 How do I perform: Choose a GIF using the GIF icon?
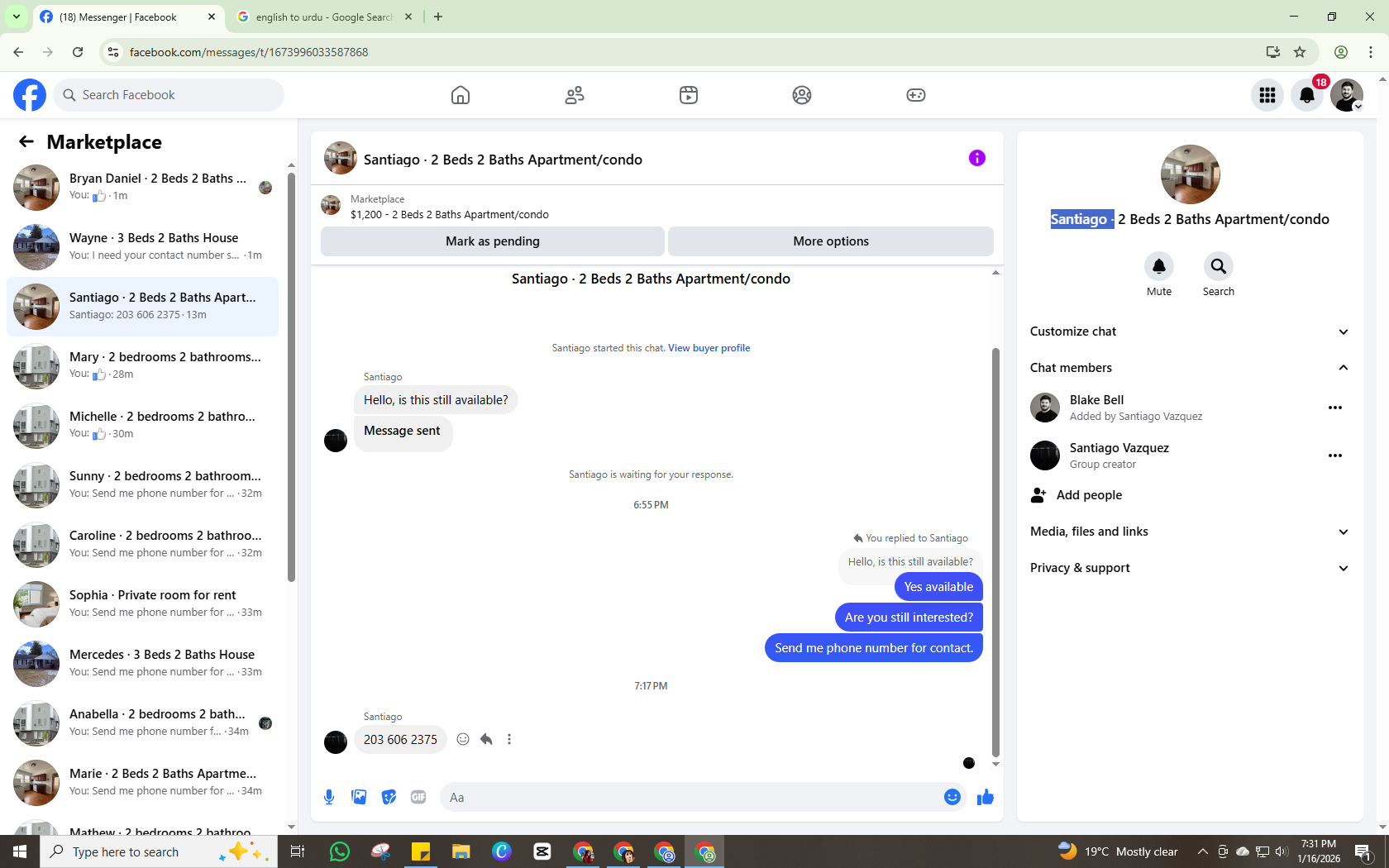coord(418,797)
